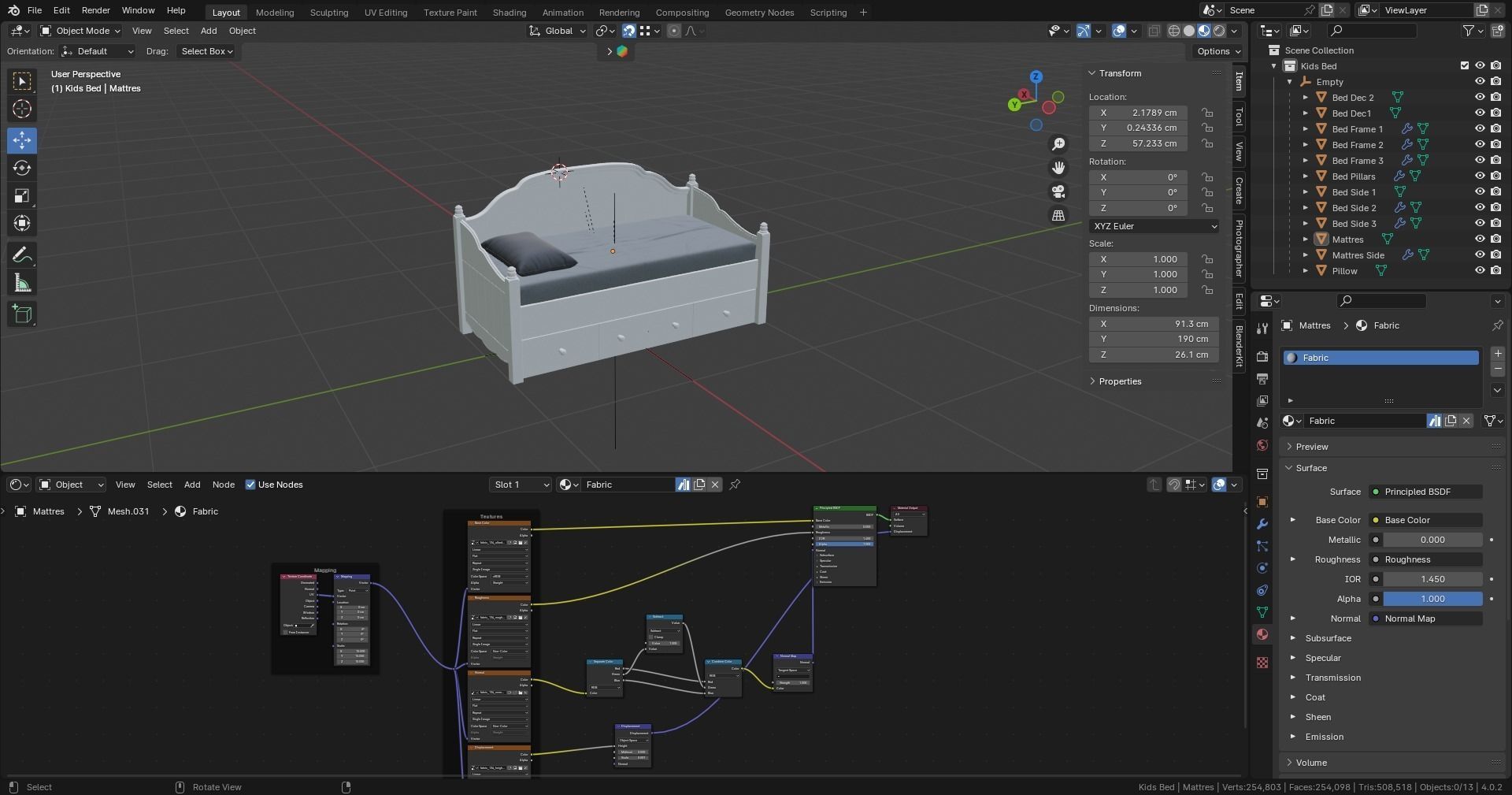This screenshot has height=795, width=1512.
Task: Open the Modifiers wrench properties tab
Action: pos(1262,524)
